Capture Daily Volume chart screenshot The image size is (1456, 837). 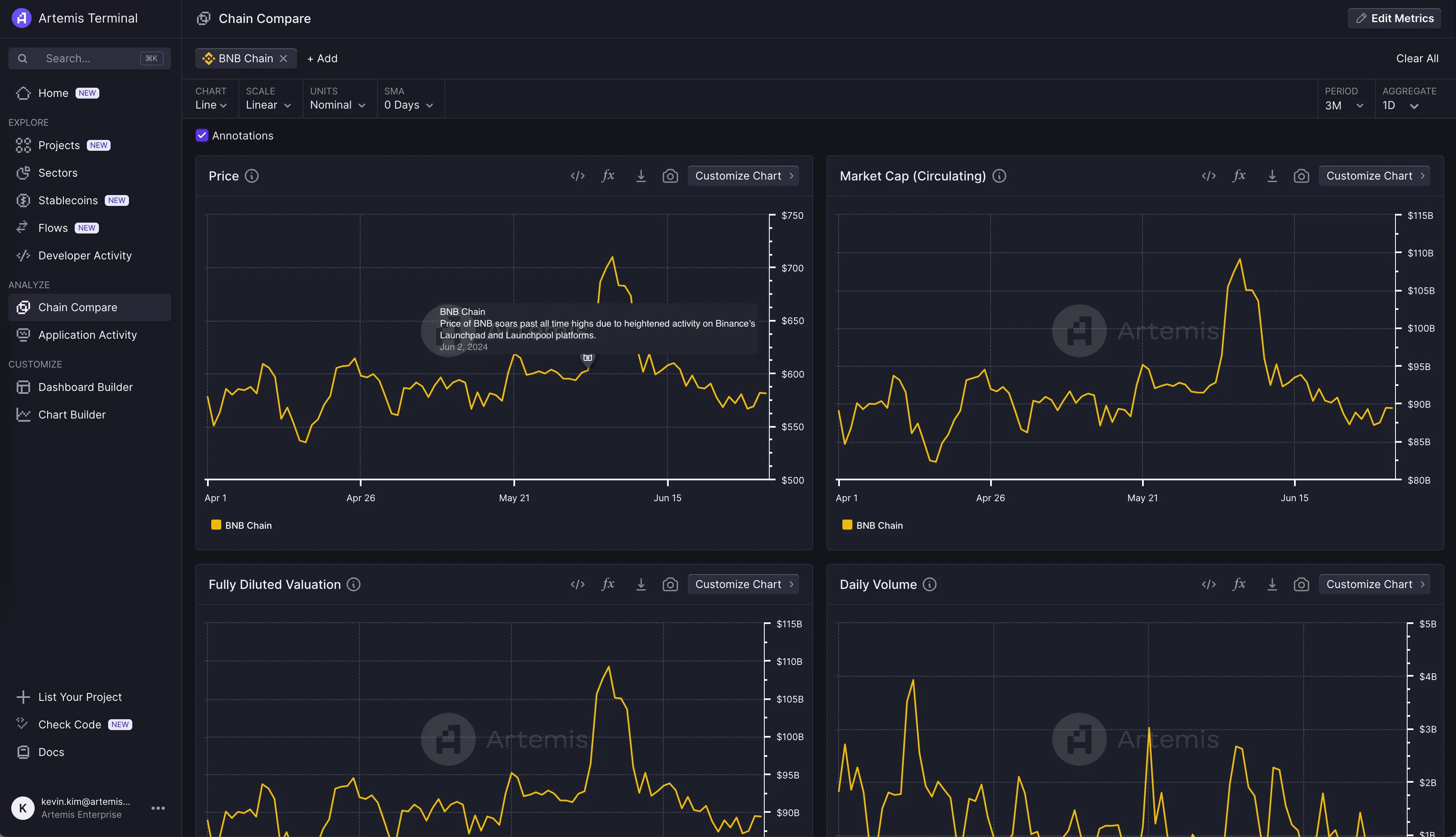[x=1302, y=585]
